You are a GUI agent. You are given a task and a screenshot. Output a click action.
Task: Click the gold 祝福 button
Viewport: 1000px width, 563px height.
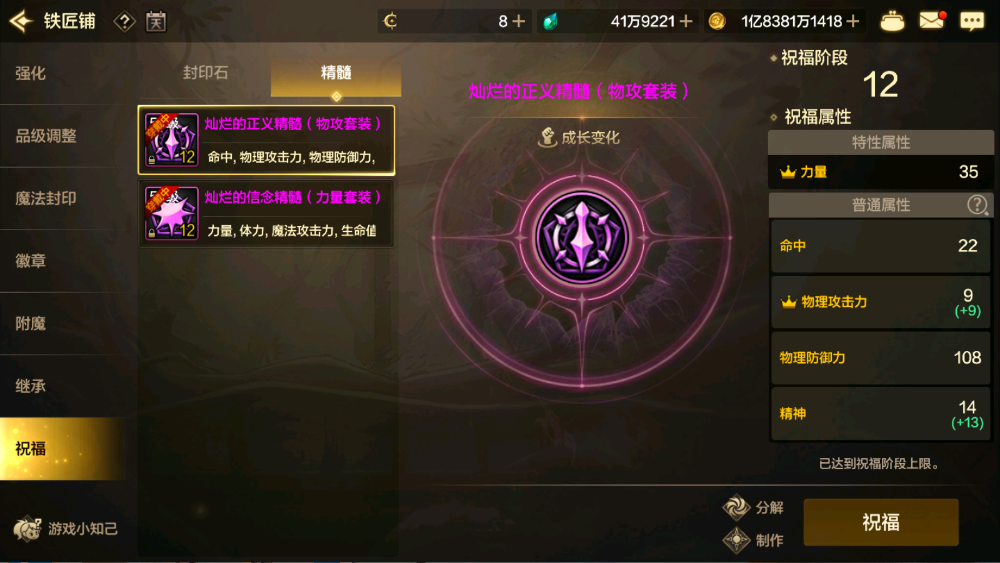click(881, 522)
